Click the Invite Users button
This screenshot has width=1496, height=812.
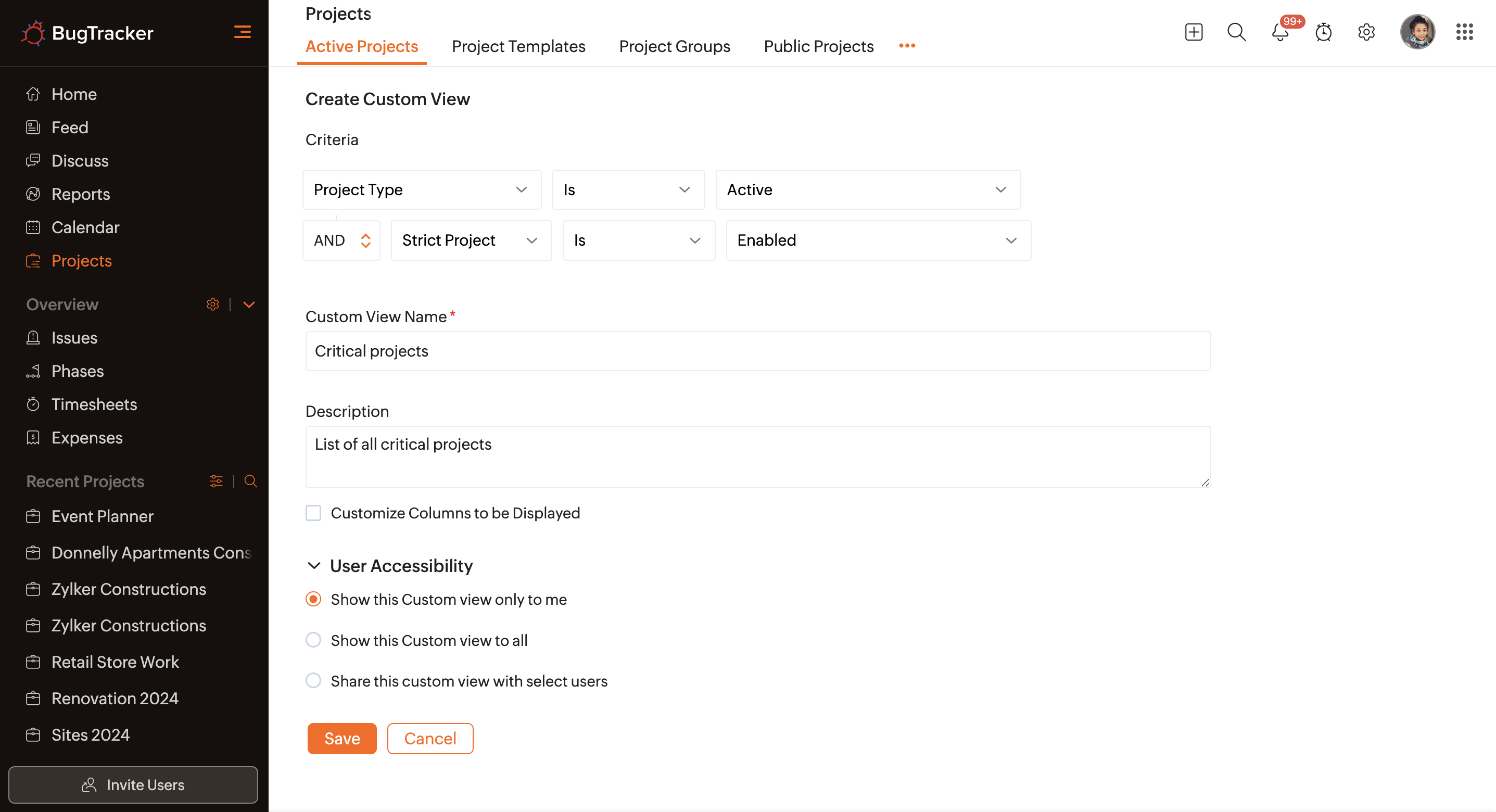click(x=133, y=785)
